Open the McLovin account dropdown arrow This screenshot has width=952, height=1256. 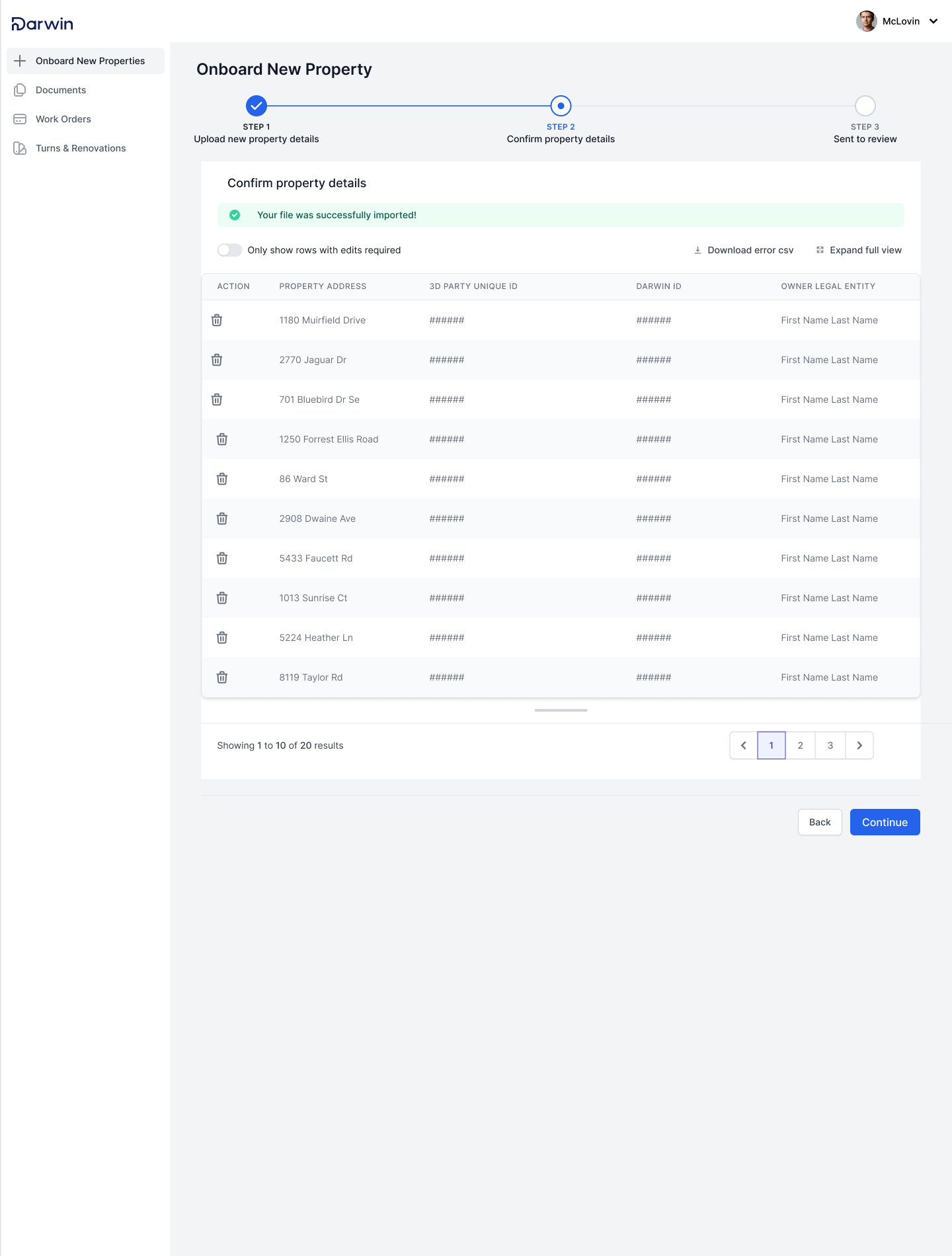pyautogui.click(x=933, y=21)
